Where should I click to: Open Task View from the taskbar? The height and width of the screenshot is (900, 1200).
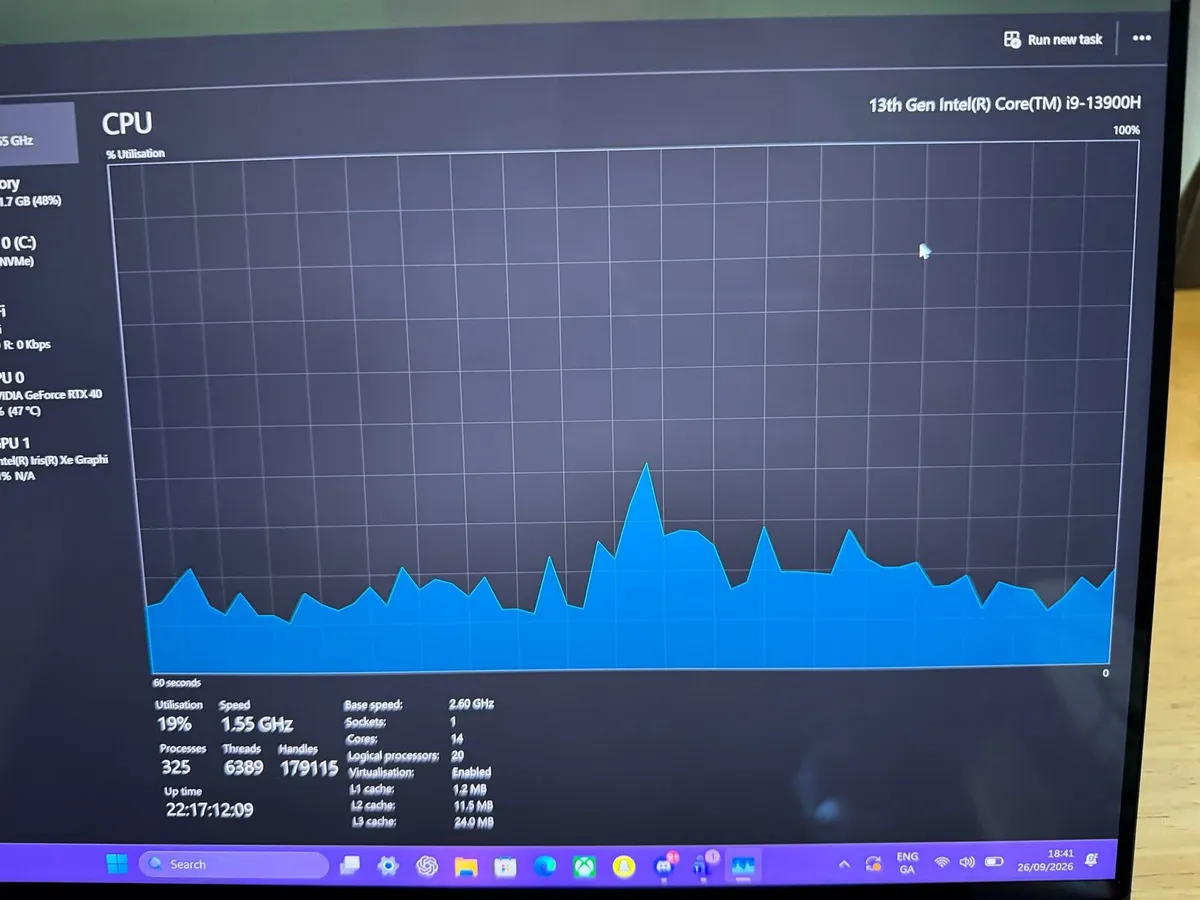coord(350,865)
